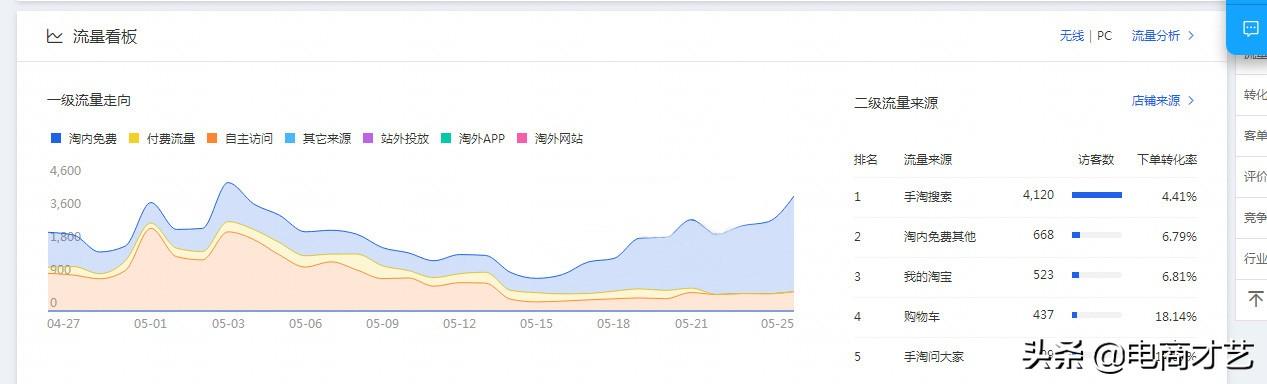This screenshot has height=384, width=1267.
Task: Click the 手淘问大家 traffic source row
Action: 1025,357
